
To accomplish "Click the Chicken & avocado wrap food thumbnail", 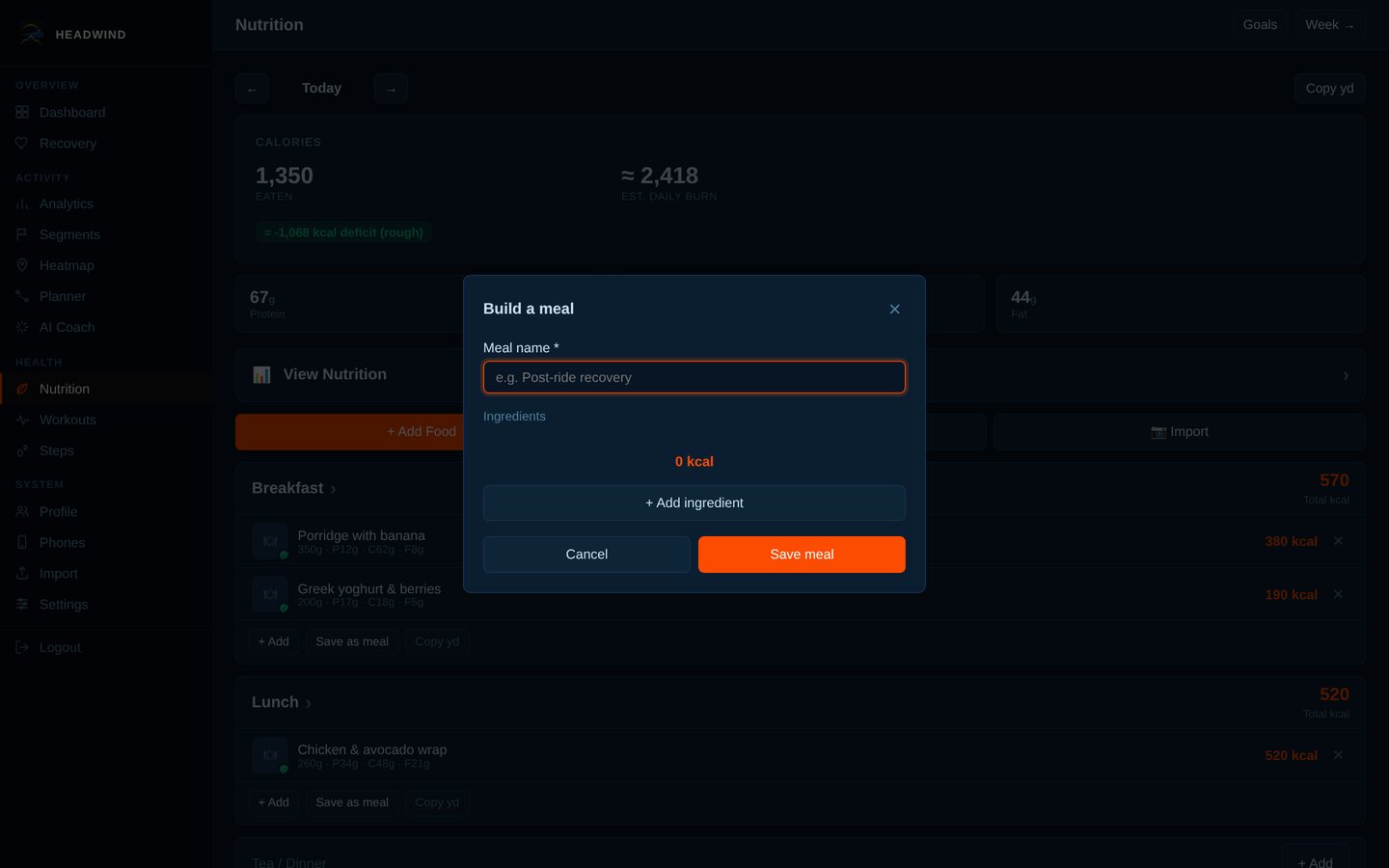I will coord(270,755).
